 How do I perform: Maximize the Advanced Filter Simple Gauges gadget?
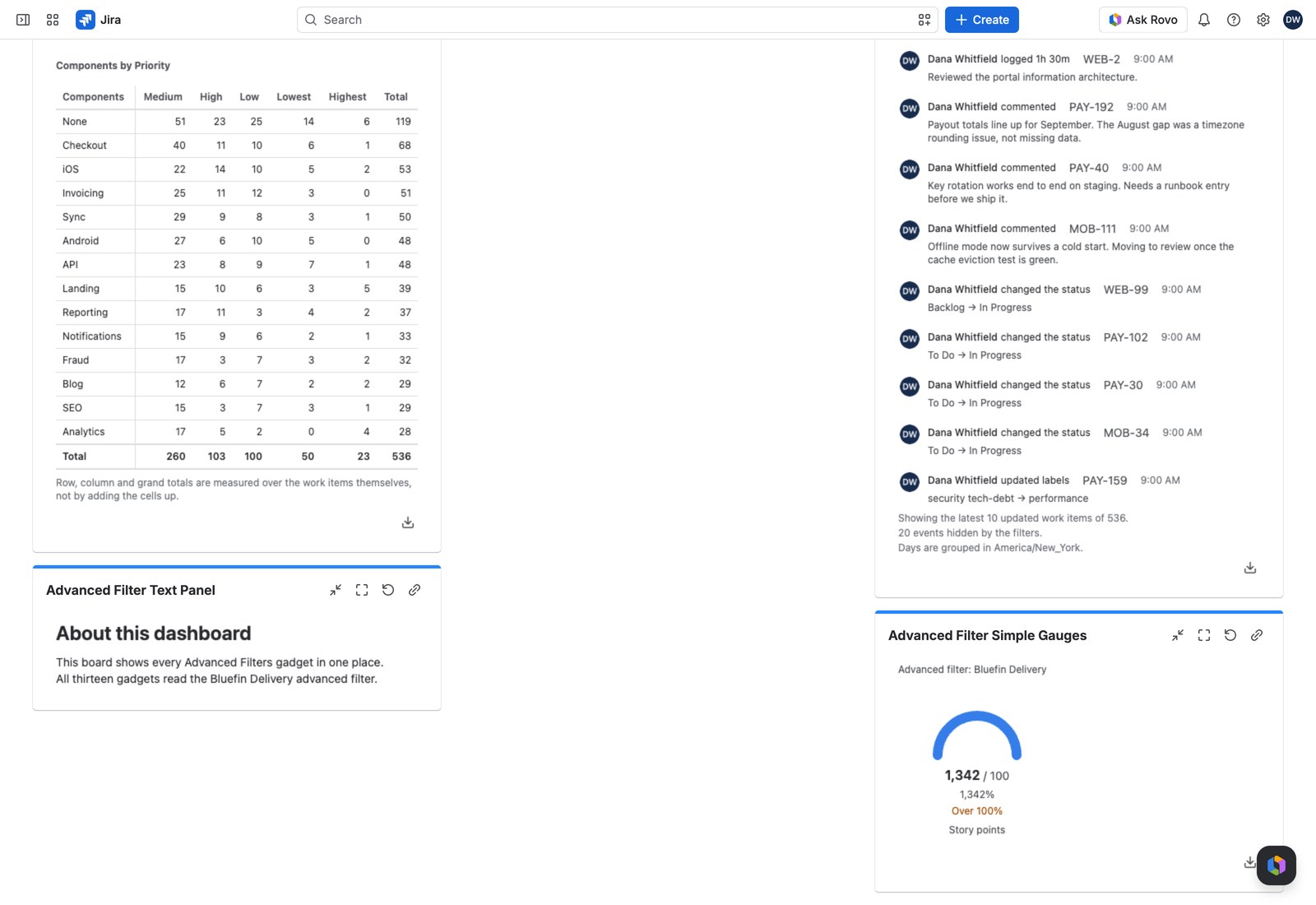point(1204,635)
